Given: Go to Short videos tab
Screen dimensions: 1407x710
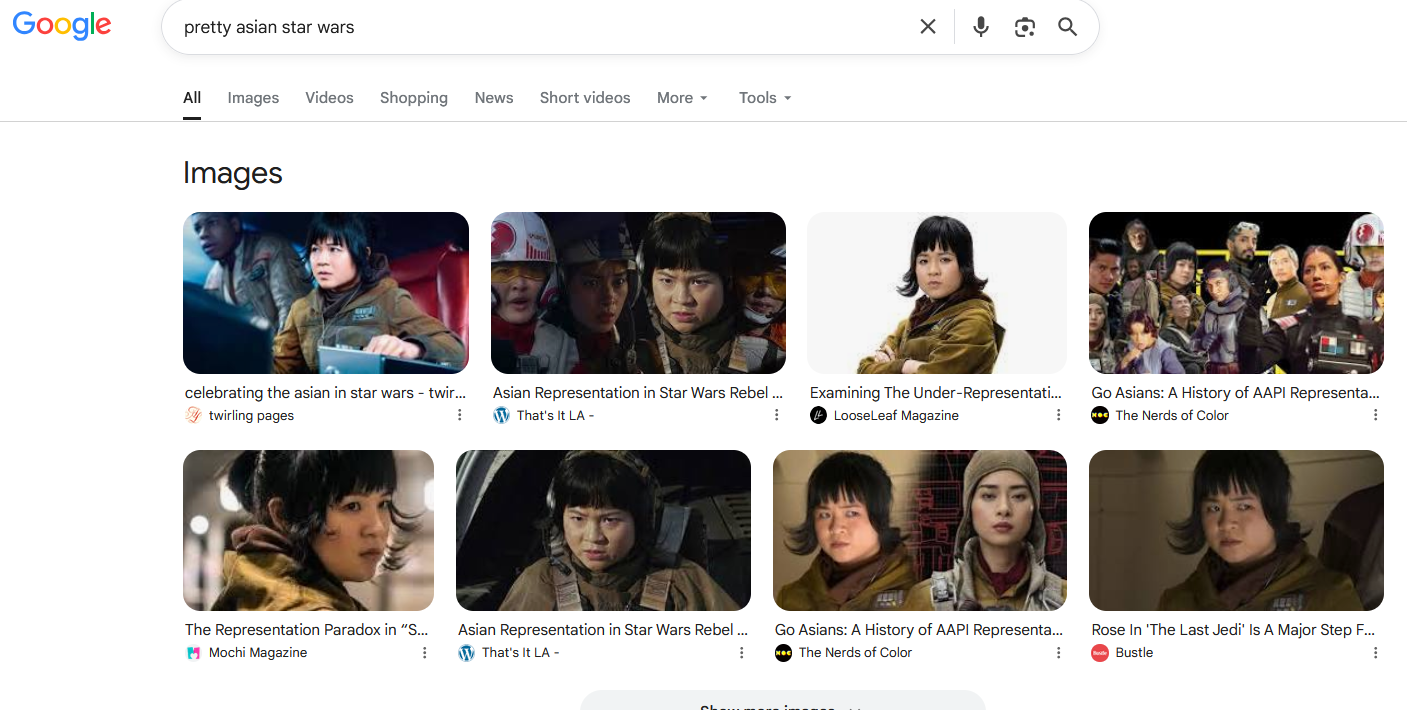Looking at the screenshot, I should click(x=585, y=98).
